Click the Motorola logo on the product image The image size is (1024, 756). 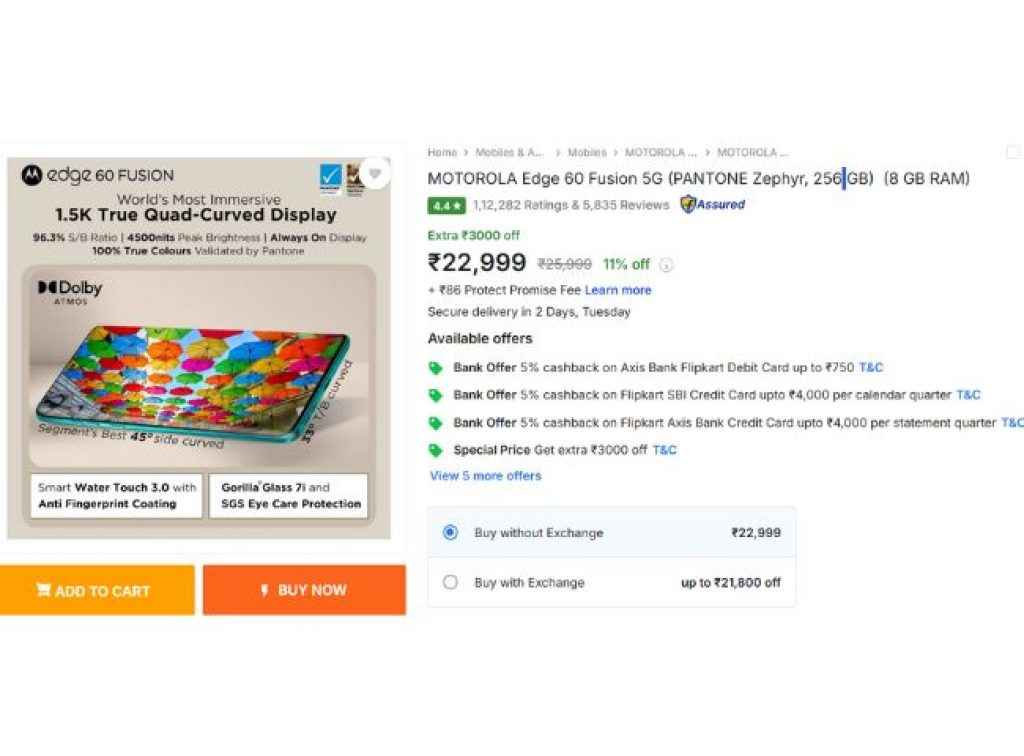pos(32,176)
